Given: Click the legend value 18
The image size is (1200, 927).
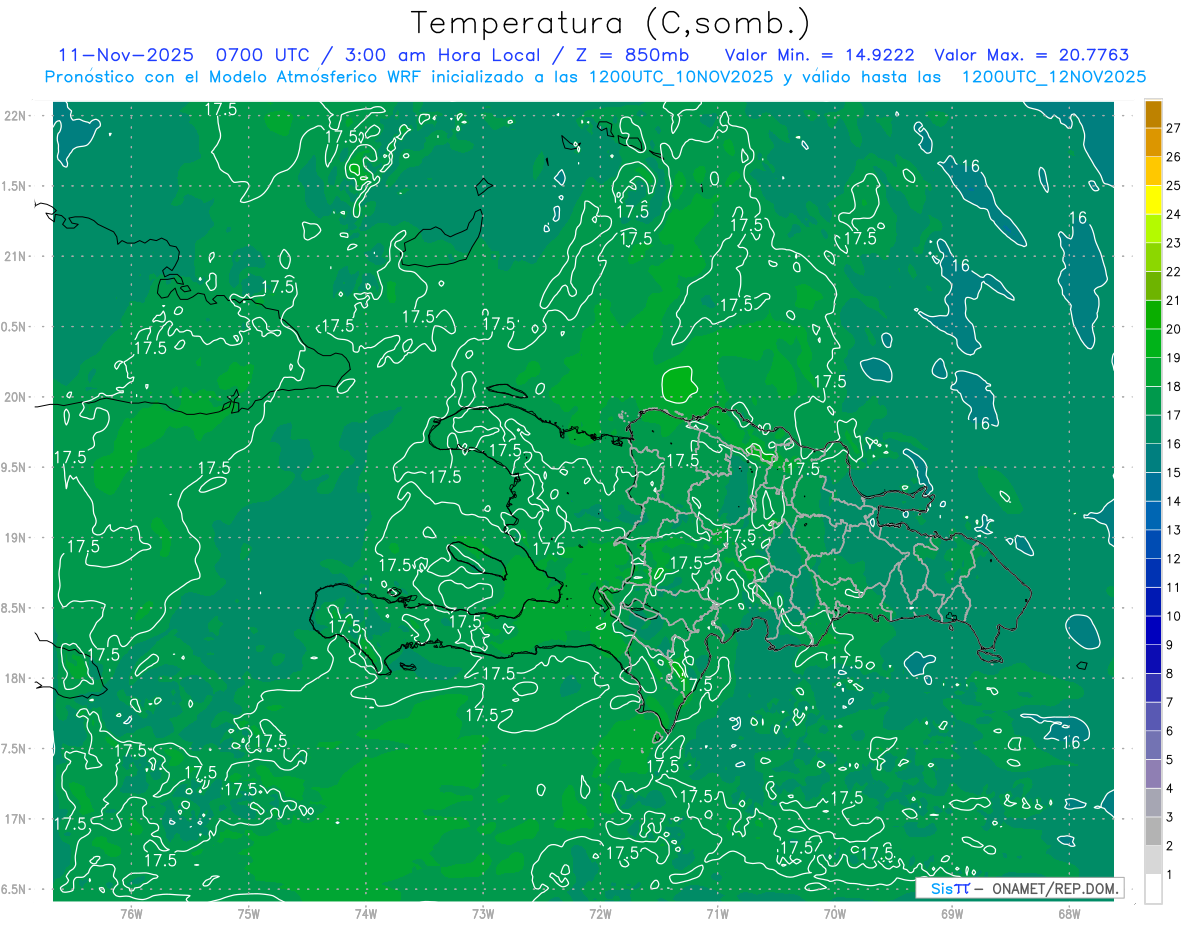Looking at the screenshot, I should [1174, 387].
